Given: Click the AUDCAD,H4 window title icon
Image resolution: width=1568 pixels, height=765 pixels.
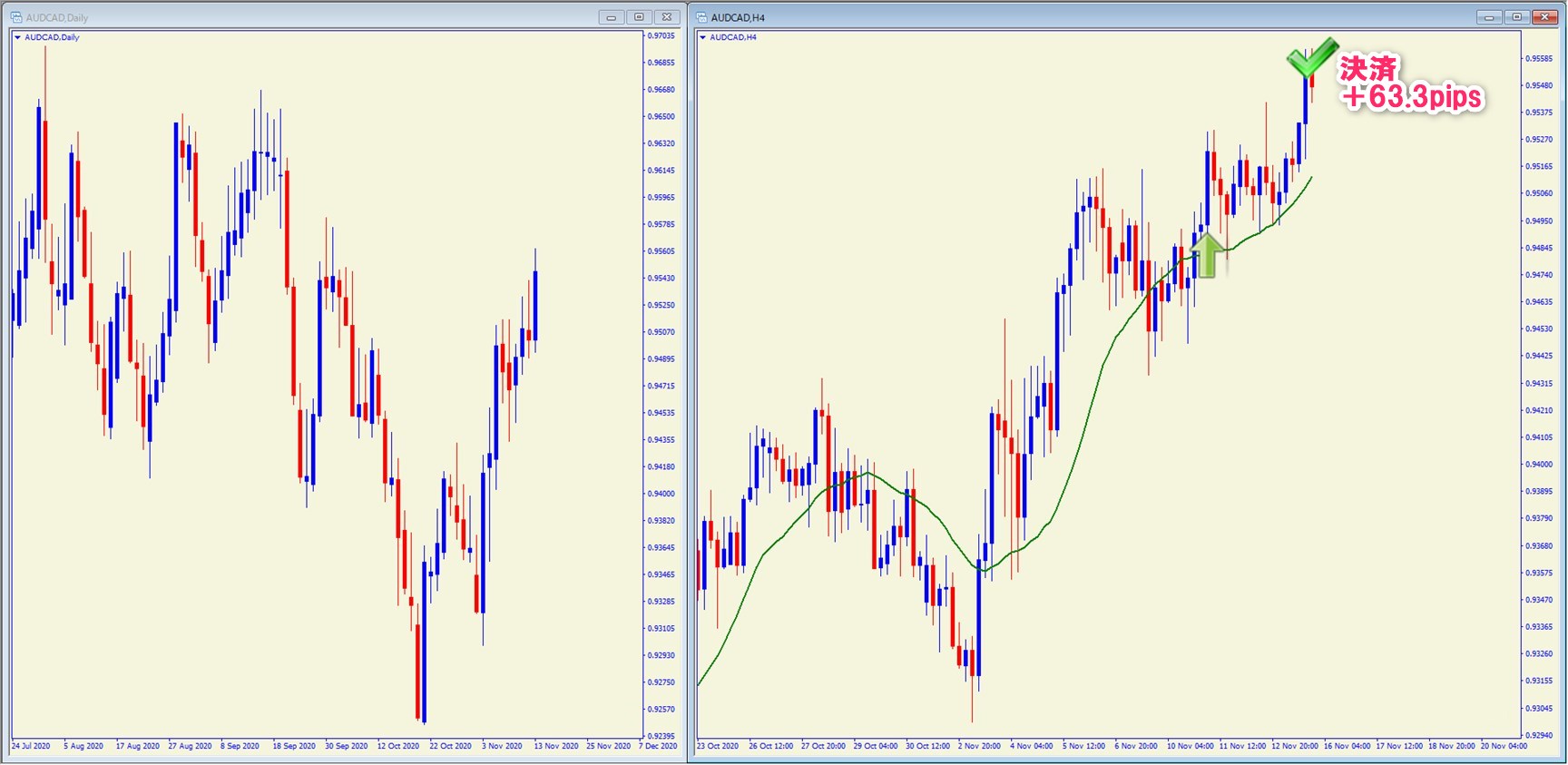Looking at the screenshot, I should point(701,17).
